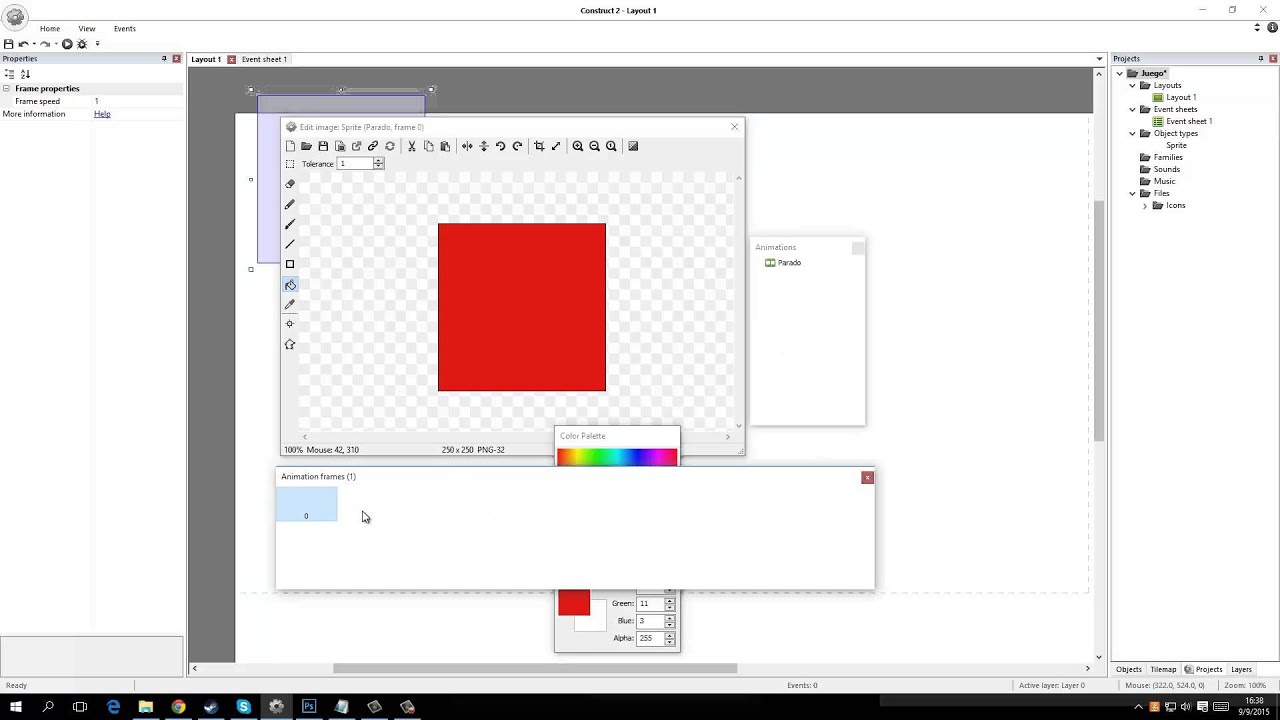Open the collision polygon tool
Viewport: 1280px width, 720px height.
click(290, 344)
